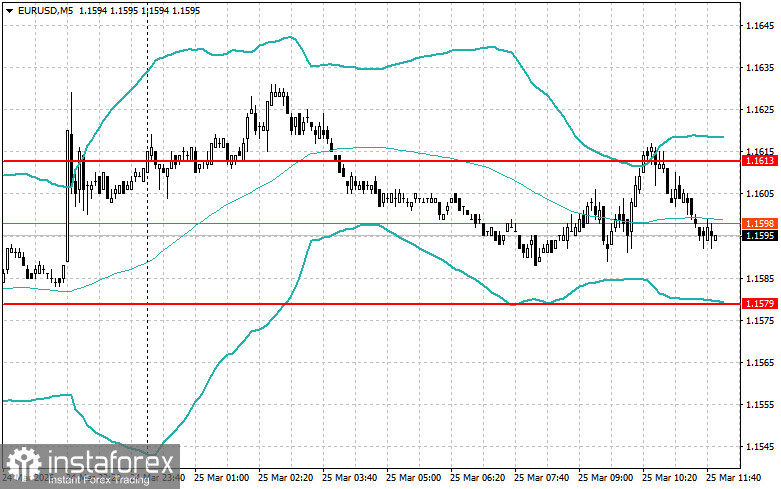Image resolution: width=781 pixels, height=489 pixels.
Task: Click the 1.1575 price axis value
Action: click(760, 320)
